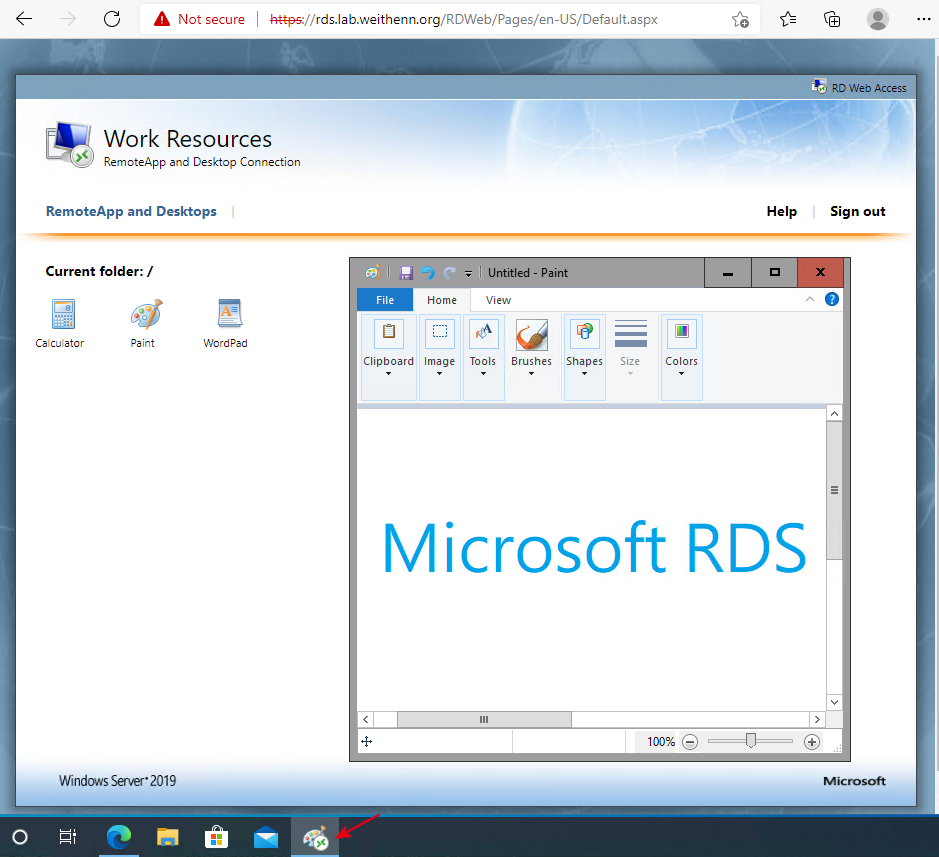The image size is (939, 857).
Task: Click the Paint RemoteApp taskbar icon
Action: point(315,837)
